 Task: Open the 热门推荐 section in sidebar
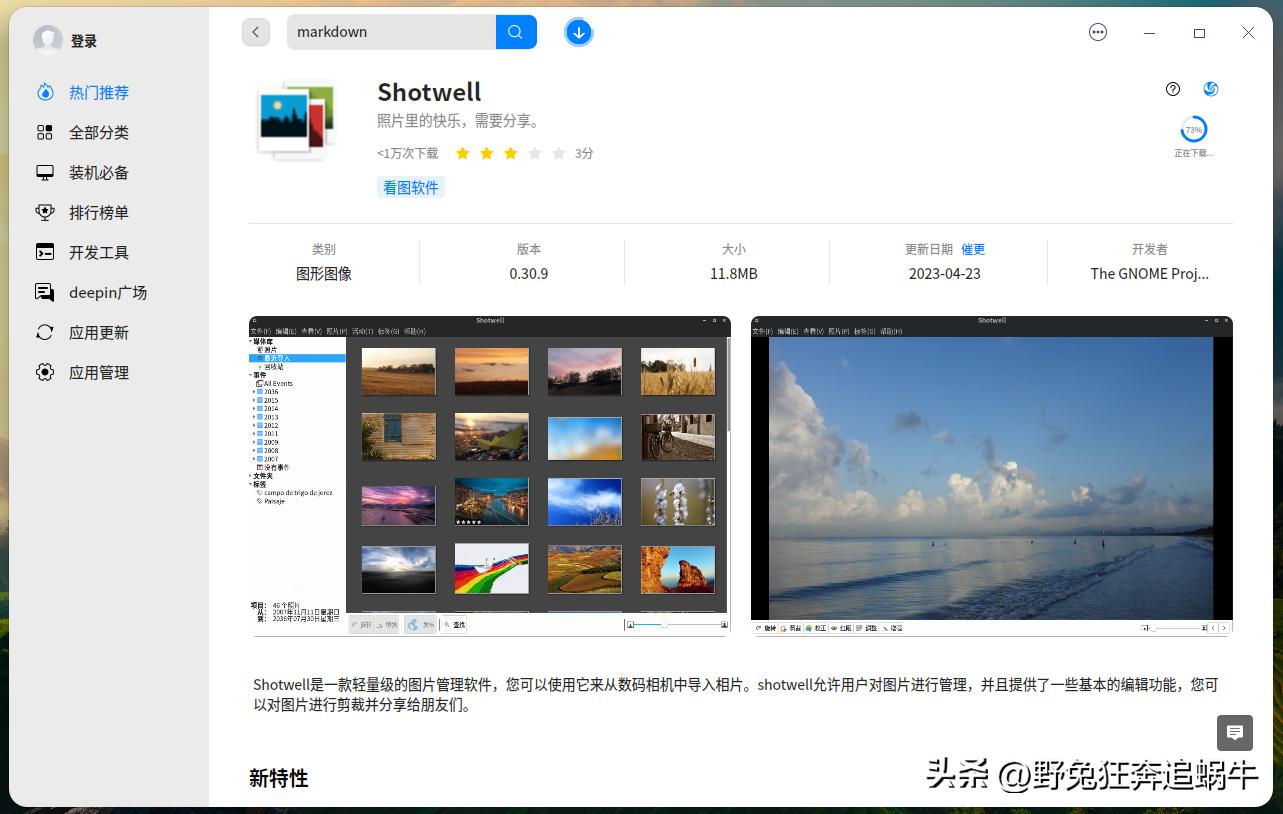(x=98, y=92)
